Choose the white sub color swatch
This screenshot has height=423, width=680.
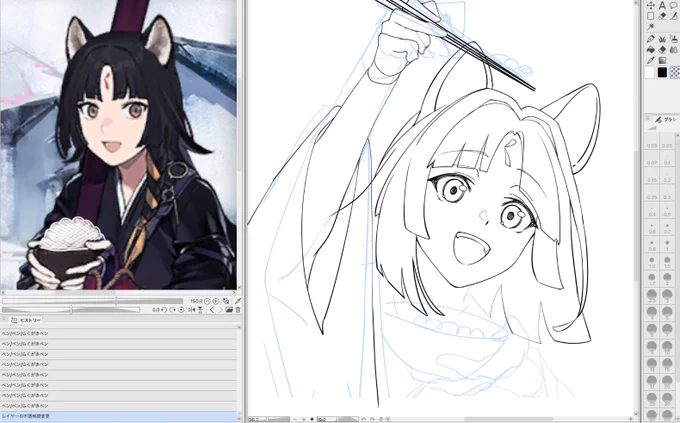pos(650,72)
